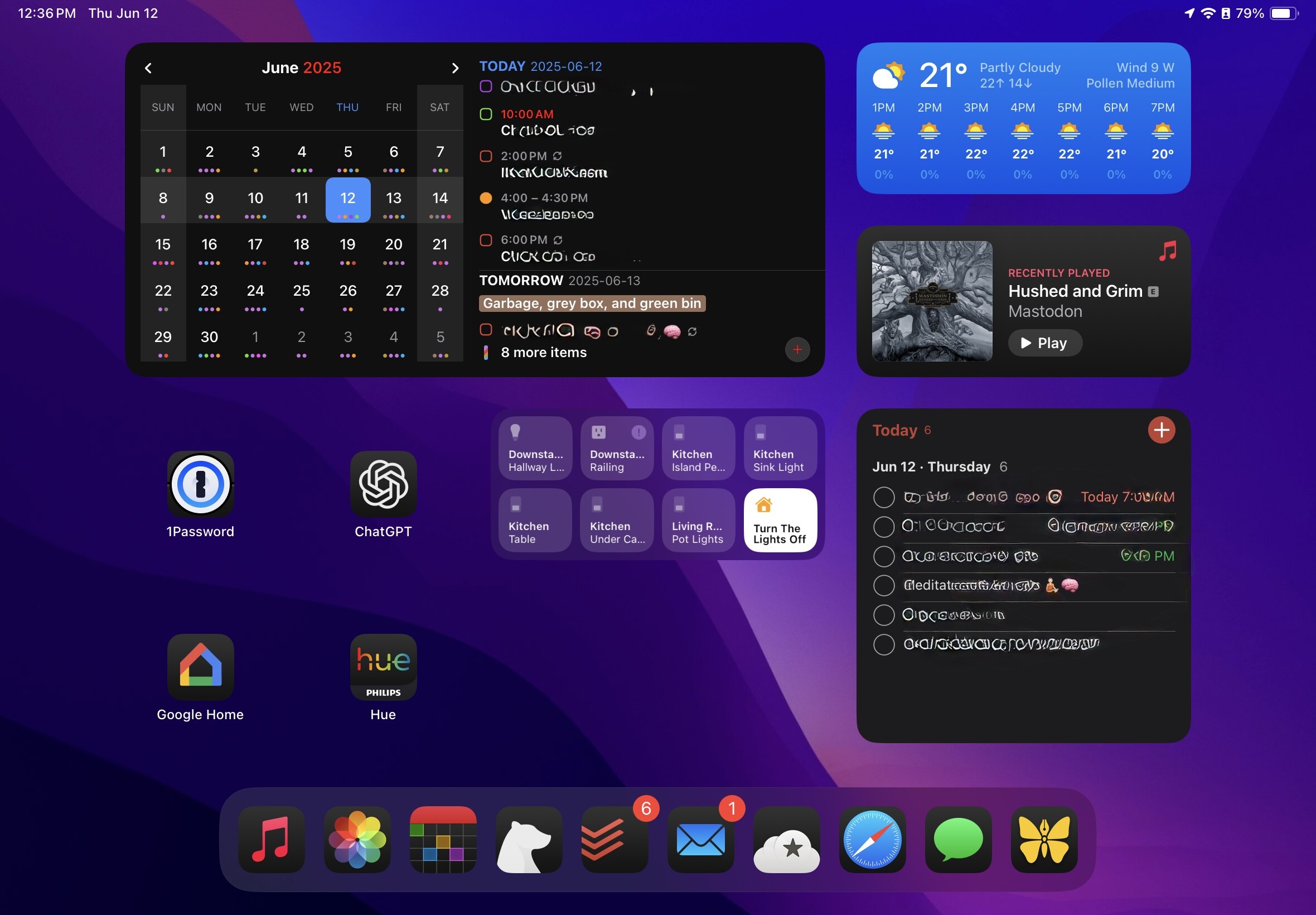Screen dimensions: 1316x915
Task: Tap the partly cloudy icon in the weather widget
Action: tap(889, 75)
